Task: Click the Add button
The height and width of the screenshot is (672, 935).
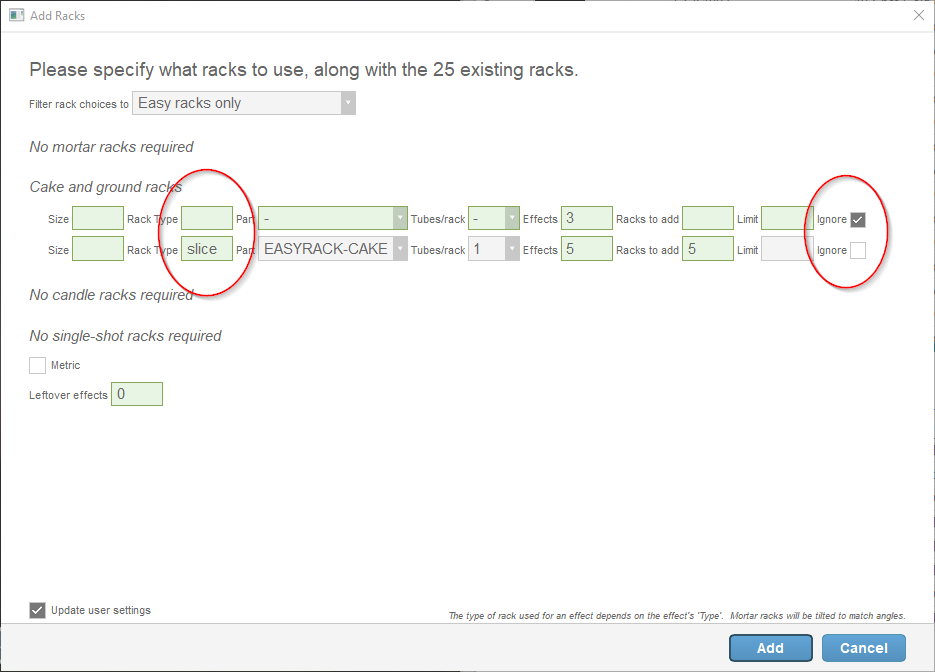Action: pyautogui.click(x=770, y=647)
